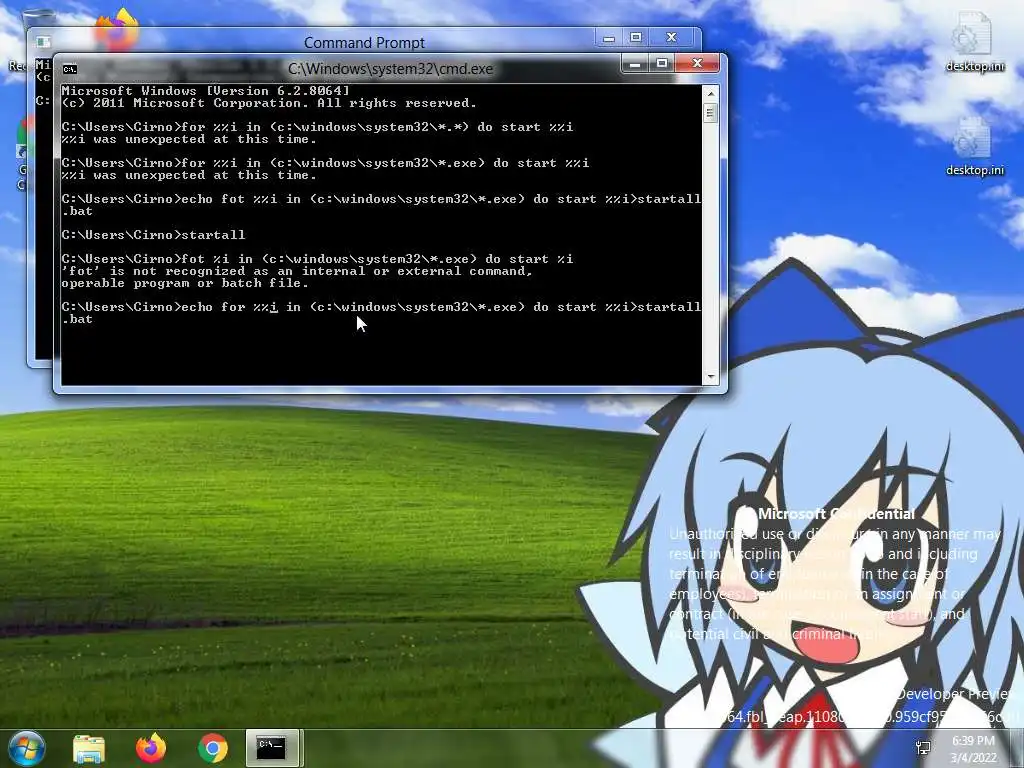Close the background Command Prompt window
Viewport: 1024px width, 768px height.
point(671,38)
